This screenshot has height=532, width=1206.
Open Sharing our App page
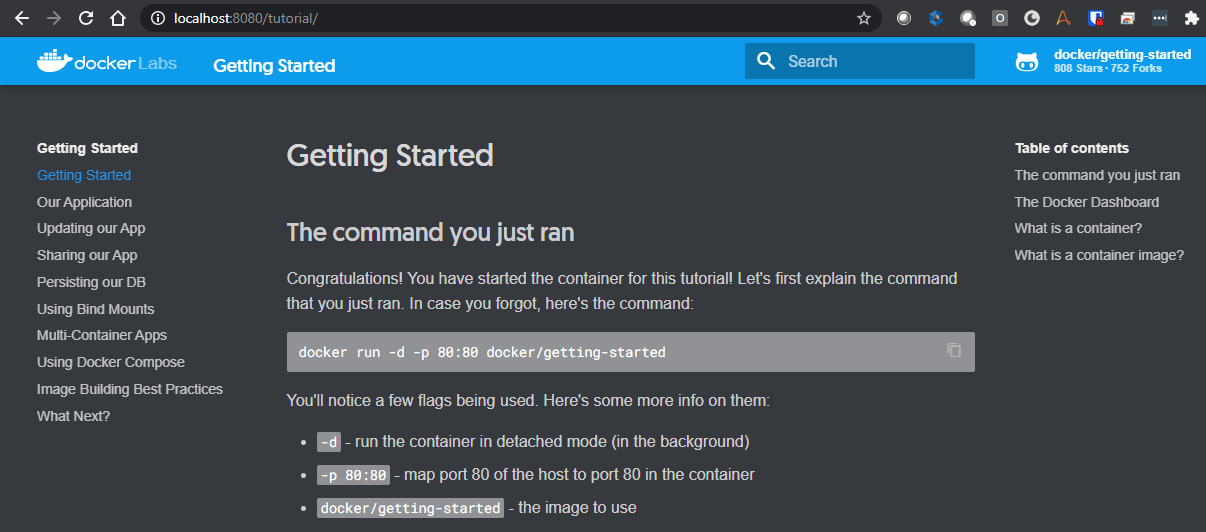click(x=87, y=255)
